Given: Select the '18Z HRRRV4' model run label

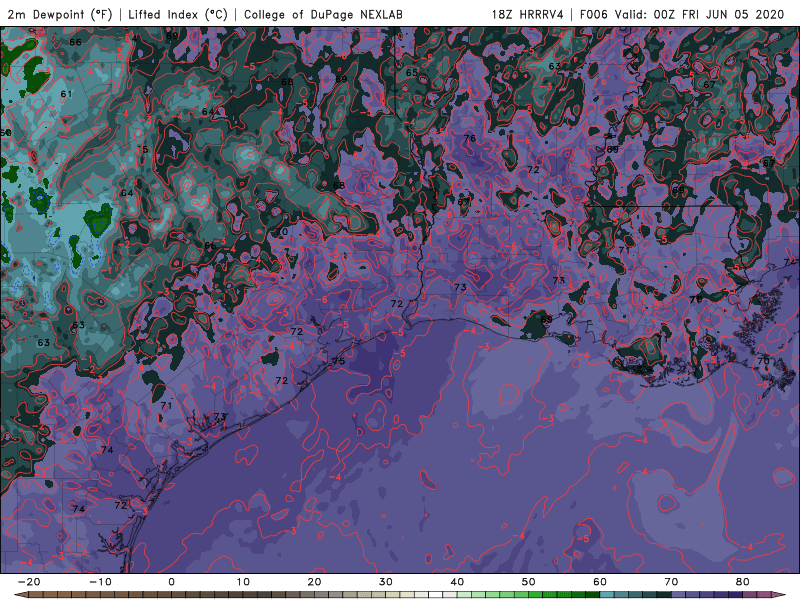Looking at the screenshot, I should click(527, 14).
